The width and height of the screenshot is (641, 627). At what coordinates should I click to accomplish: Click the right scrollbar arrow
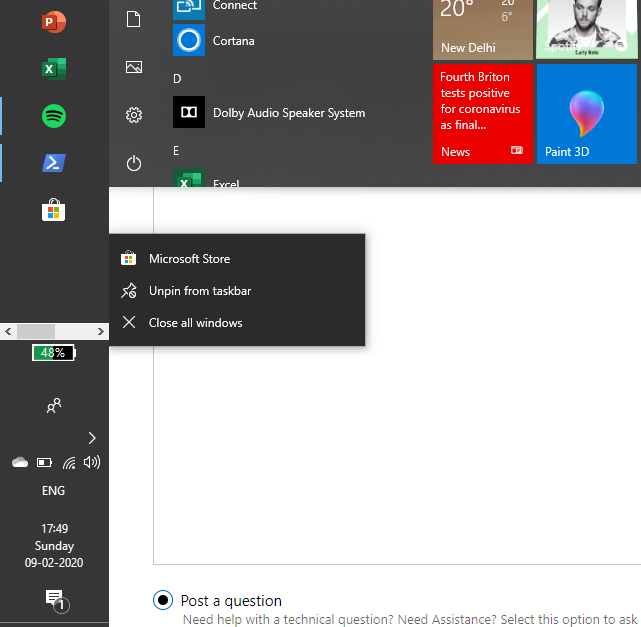[x=101, y=331]
